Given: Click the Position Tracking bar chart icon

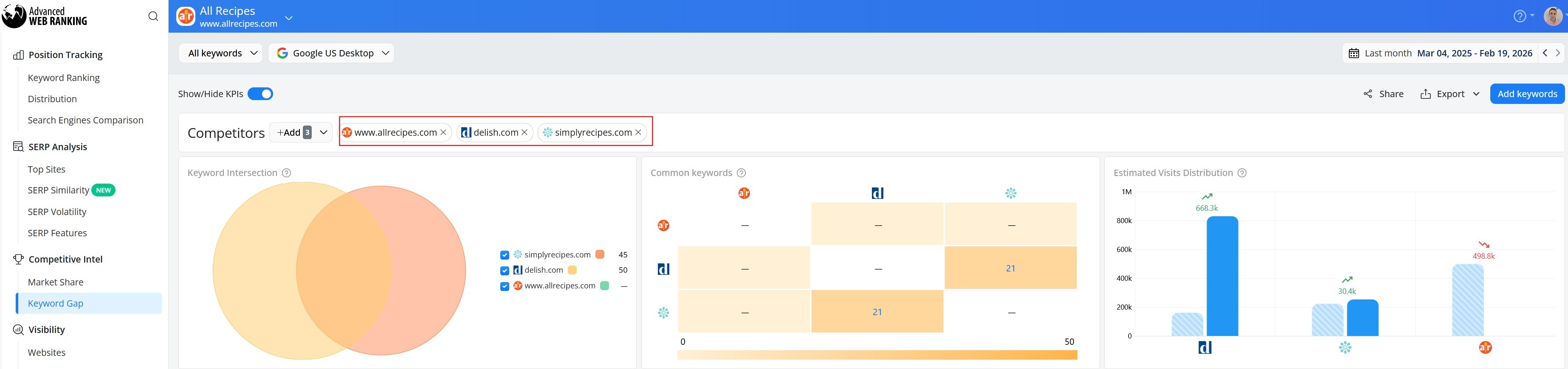Looking at the screenshot, I should coord(18,55).
